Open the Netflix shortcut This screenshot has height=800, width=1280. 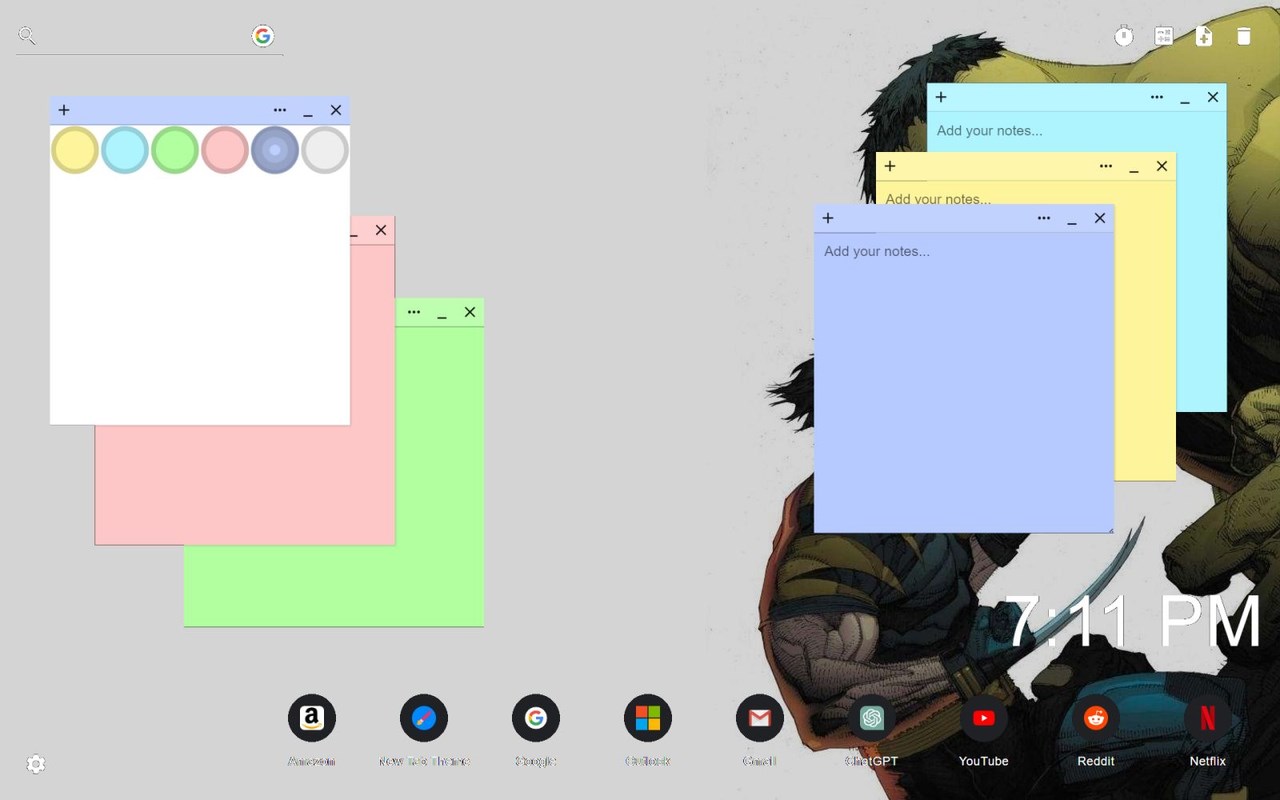[x=1208, y=718]
